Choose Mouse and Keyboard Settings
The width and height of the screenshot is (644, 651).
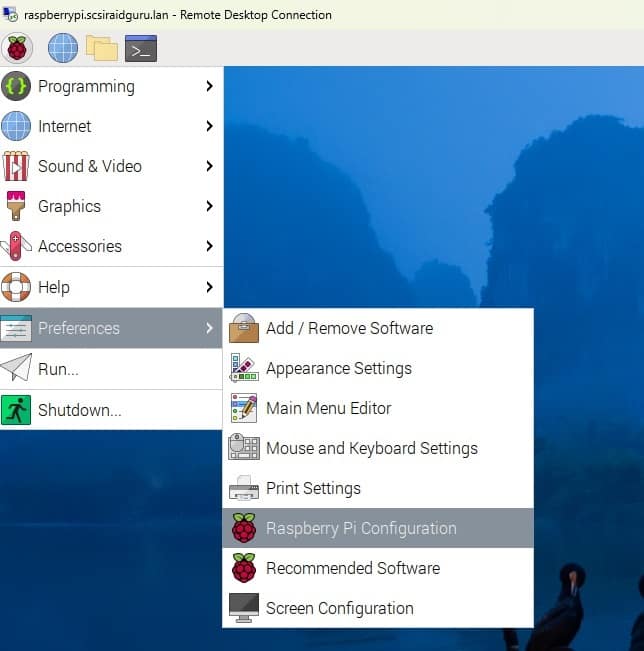point(371,448)
